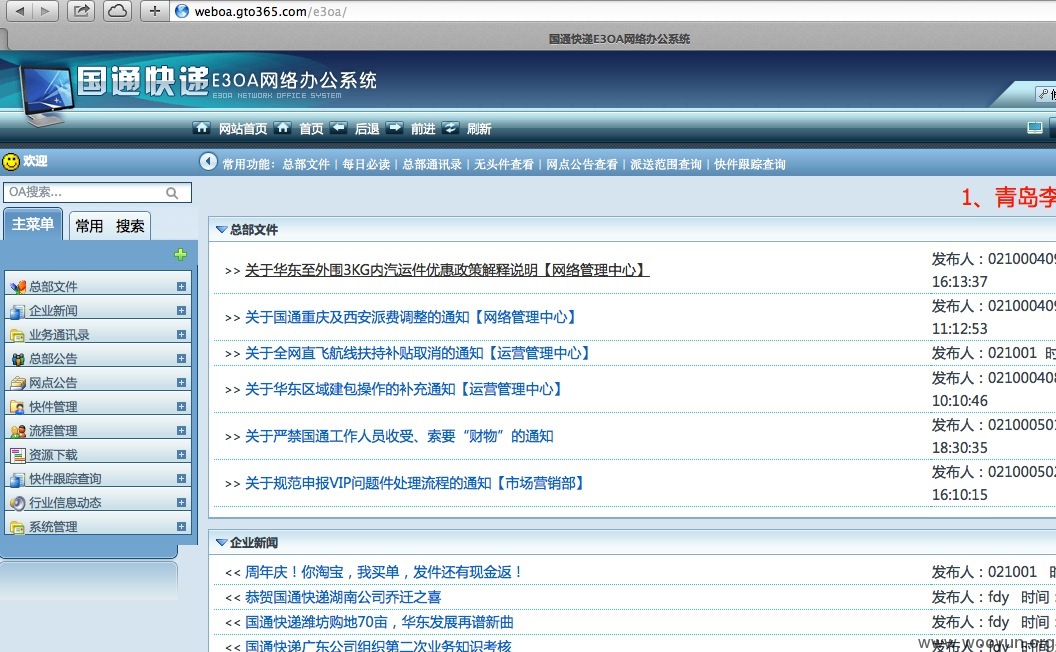Click the monitor icon at toolbar right
This screenshot has height=652, width=1056.
pyautogui.click(x=1034, y=128)
